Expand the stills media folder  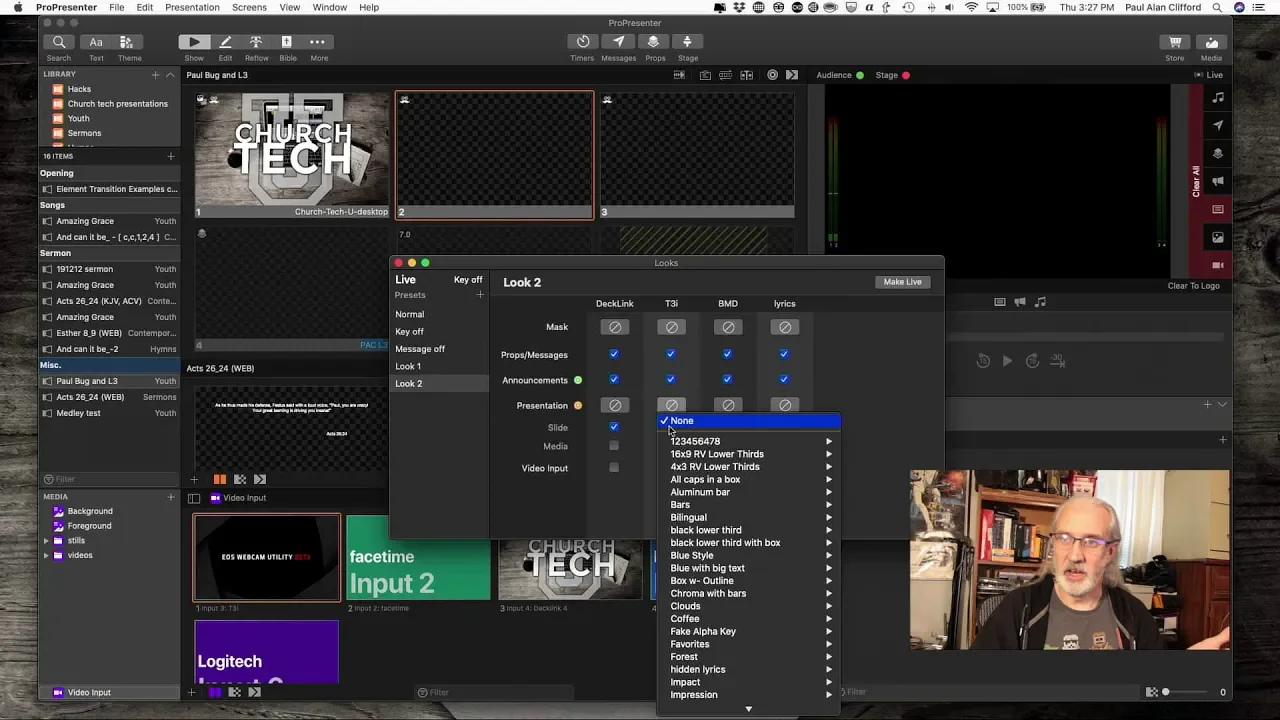tap(45, 541)
